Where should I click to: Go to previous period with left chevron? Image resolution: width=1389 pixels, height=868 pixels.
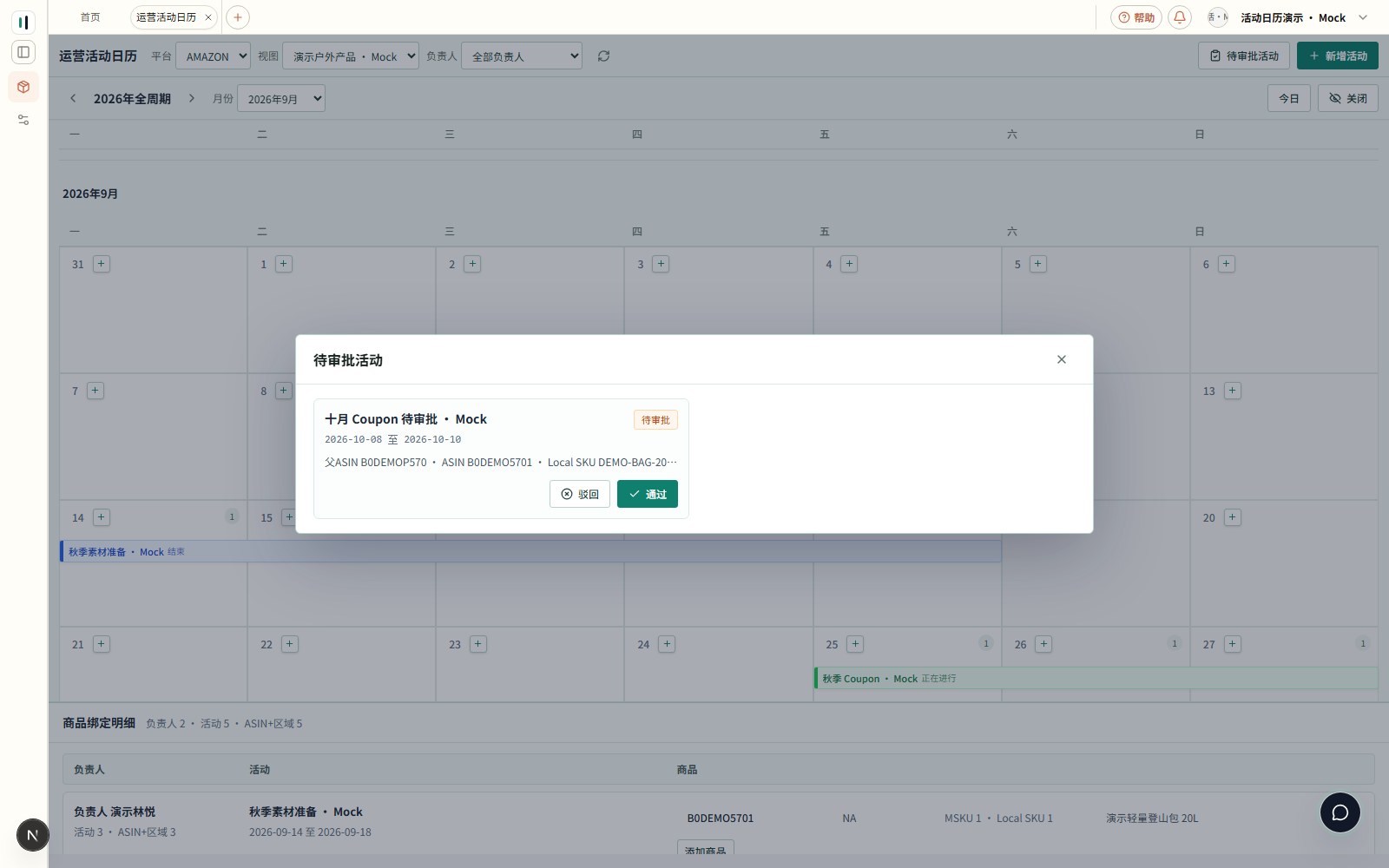[73, 98]
